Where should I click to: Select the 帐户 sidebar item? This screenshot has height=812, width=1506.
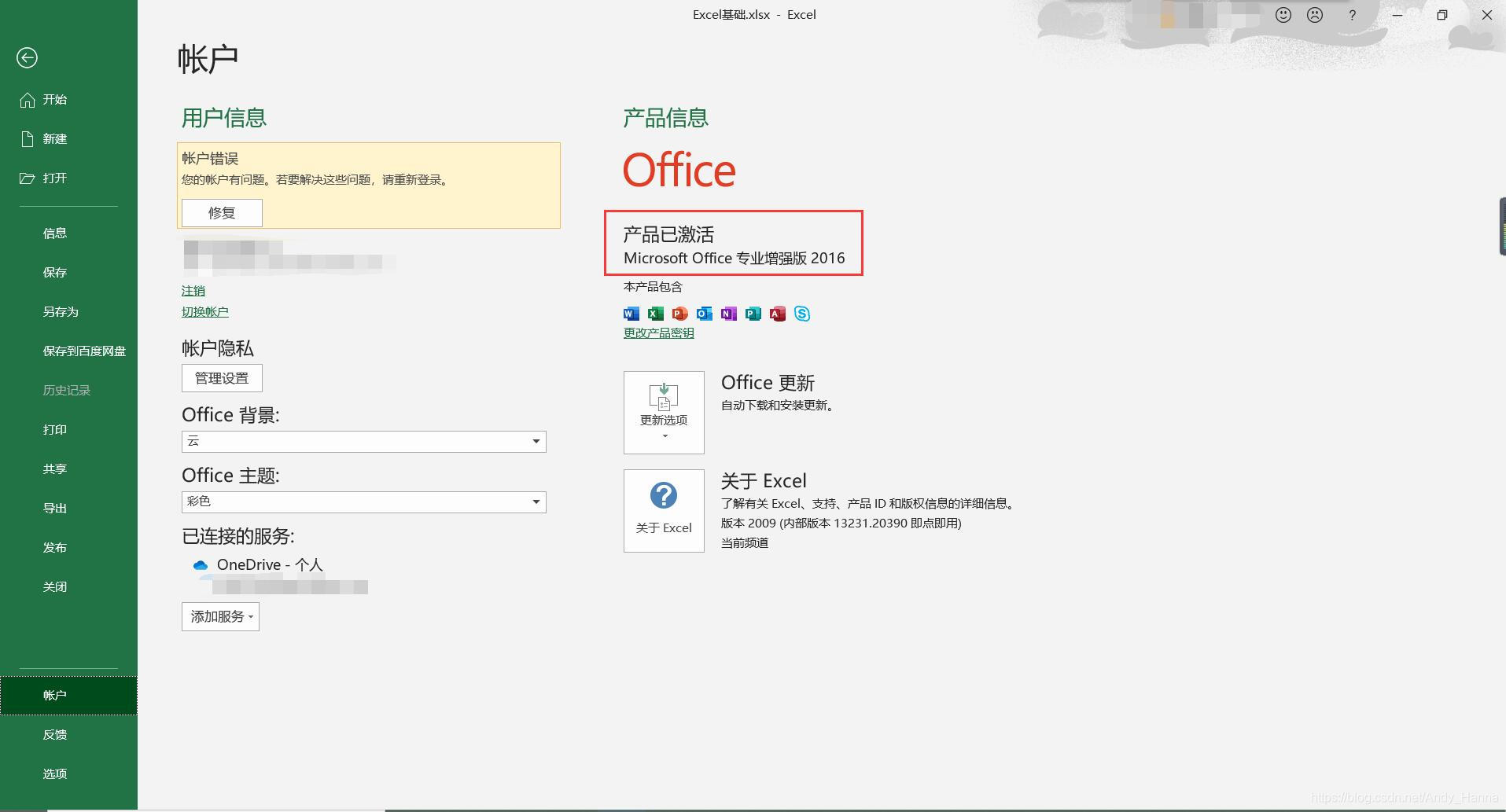click(x=69, y=696)
